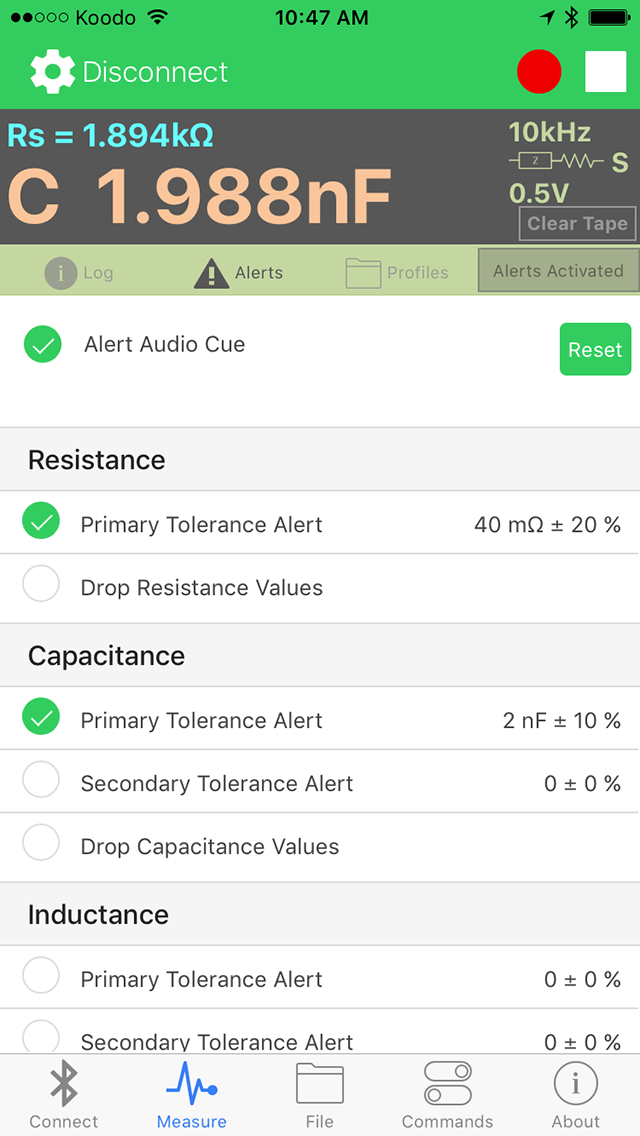Open the Log info icon
The width and height of the screenshot is (640, 1136).
[61, 273]
